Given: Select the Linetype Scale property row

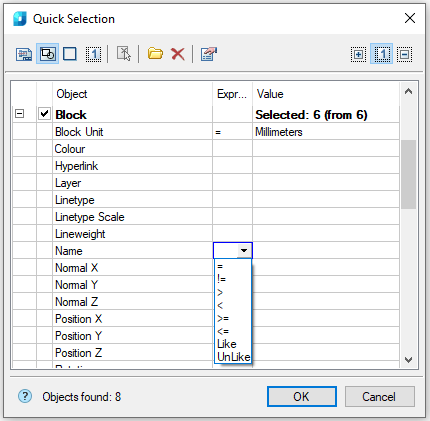Looking at the screenshot, I should [206, 217].
